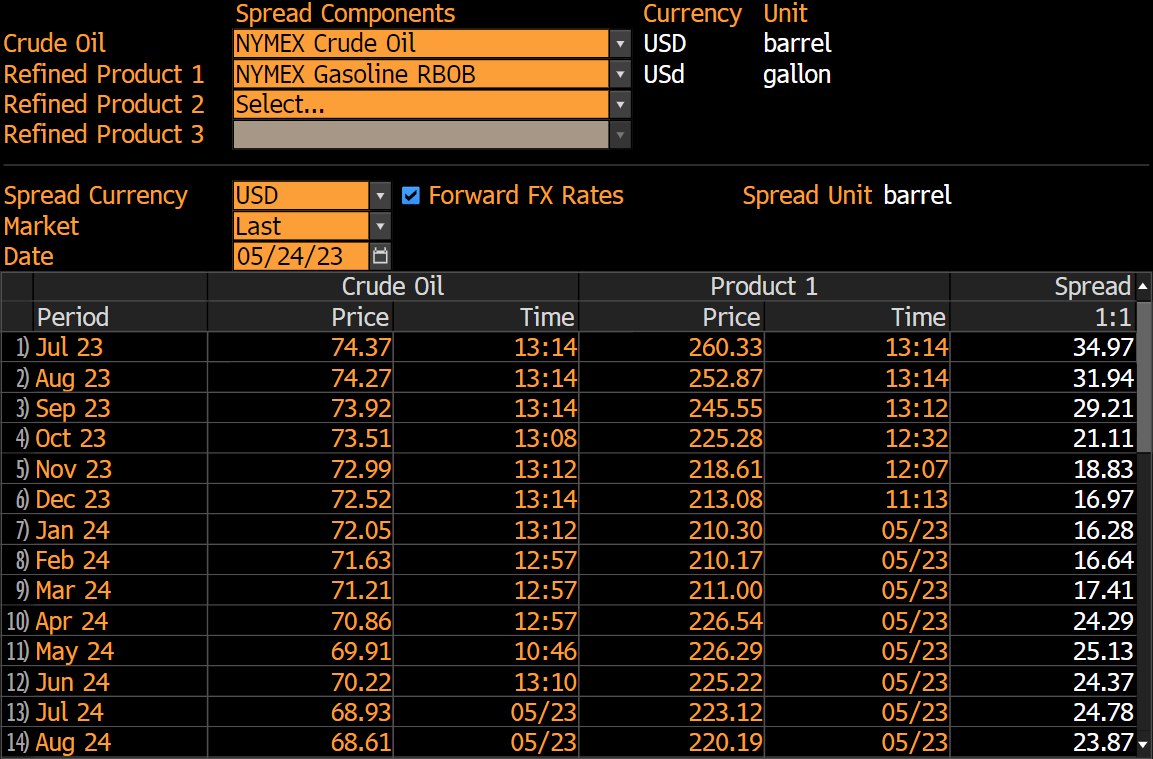Select the Aug 23 period row
The height and width of the screenshot is (759, 1153).
[x=568, y=378]
